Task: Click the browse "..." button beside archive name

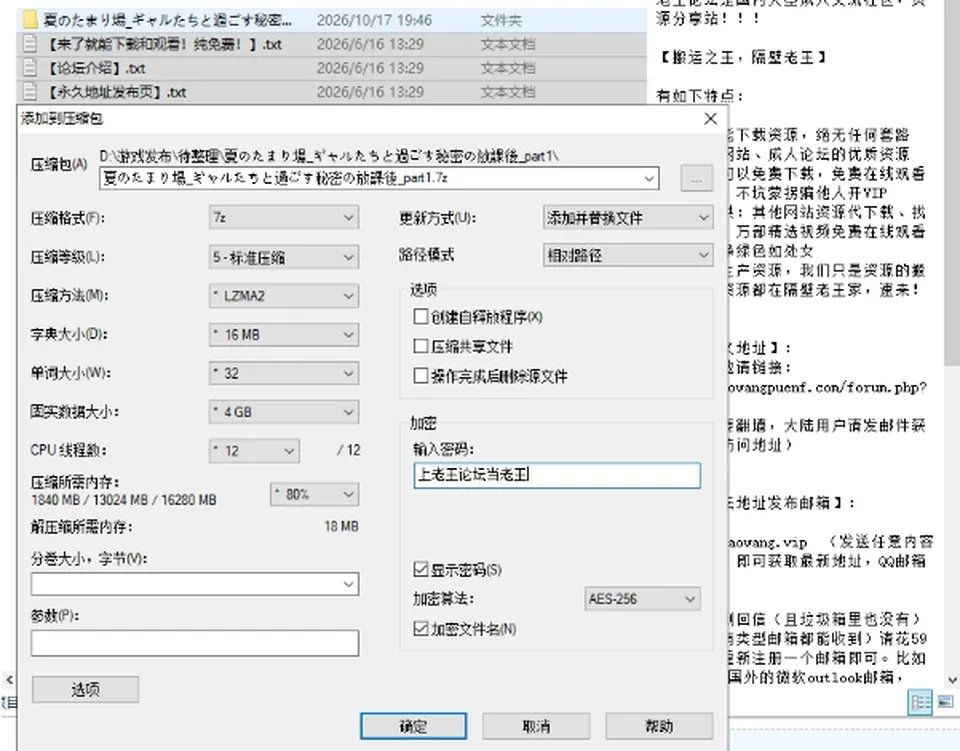Action: click(697, 179)
